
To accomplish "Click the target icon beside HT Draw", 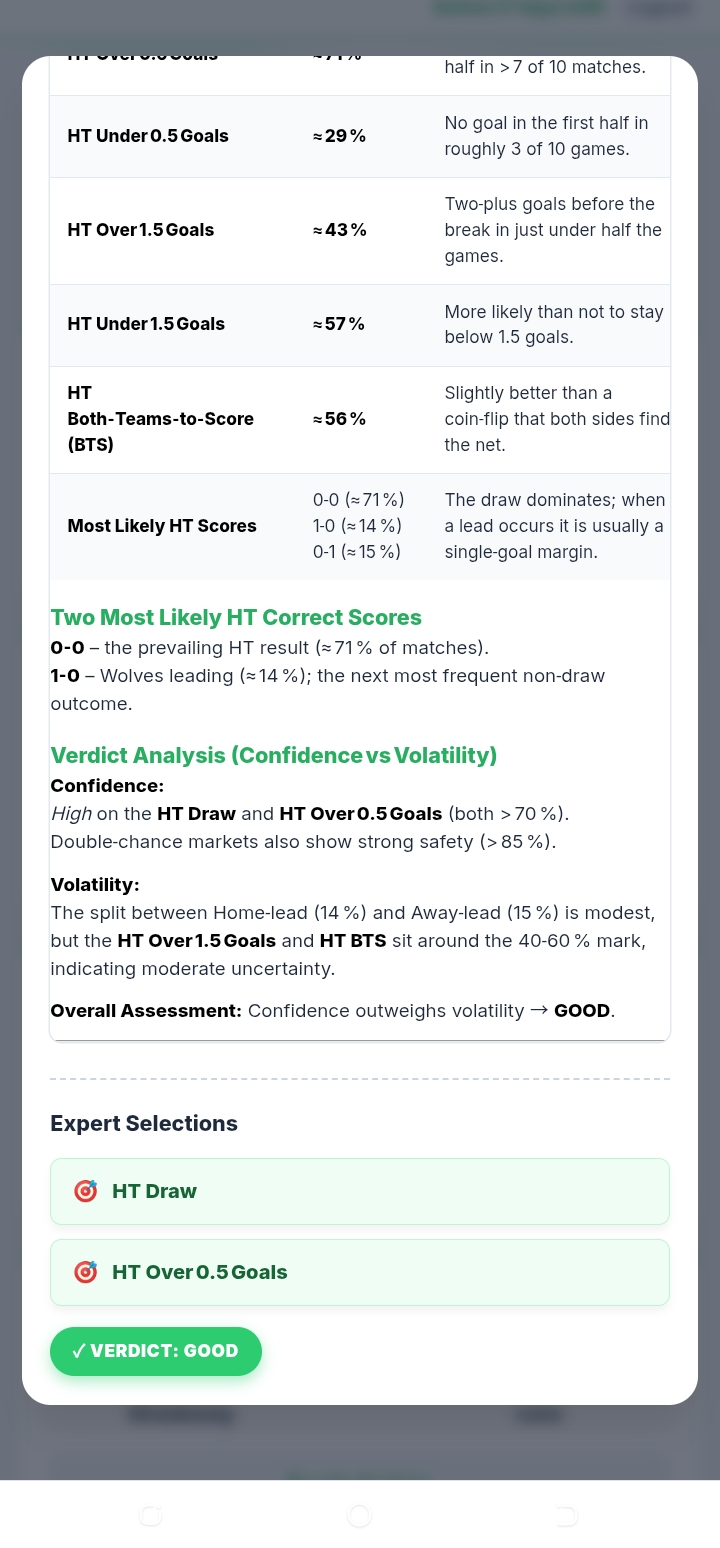I will (86, 1191).
